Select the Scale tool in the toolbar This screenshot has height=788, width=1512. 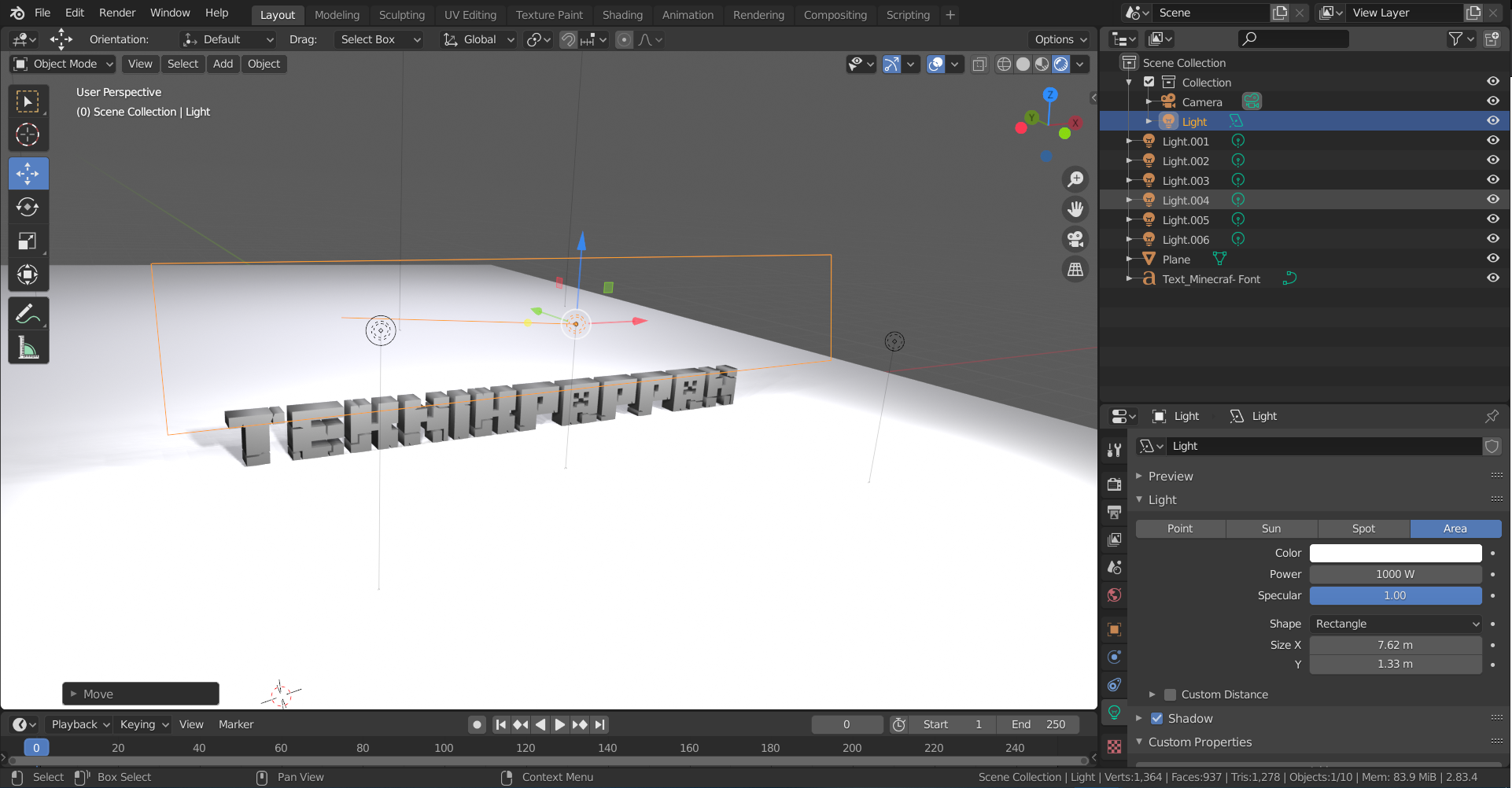pos(28,241)
